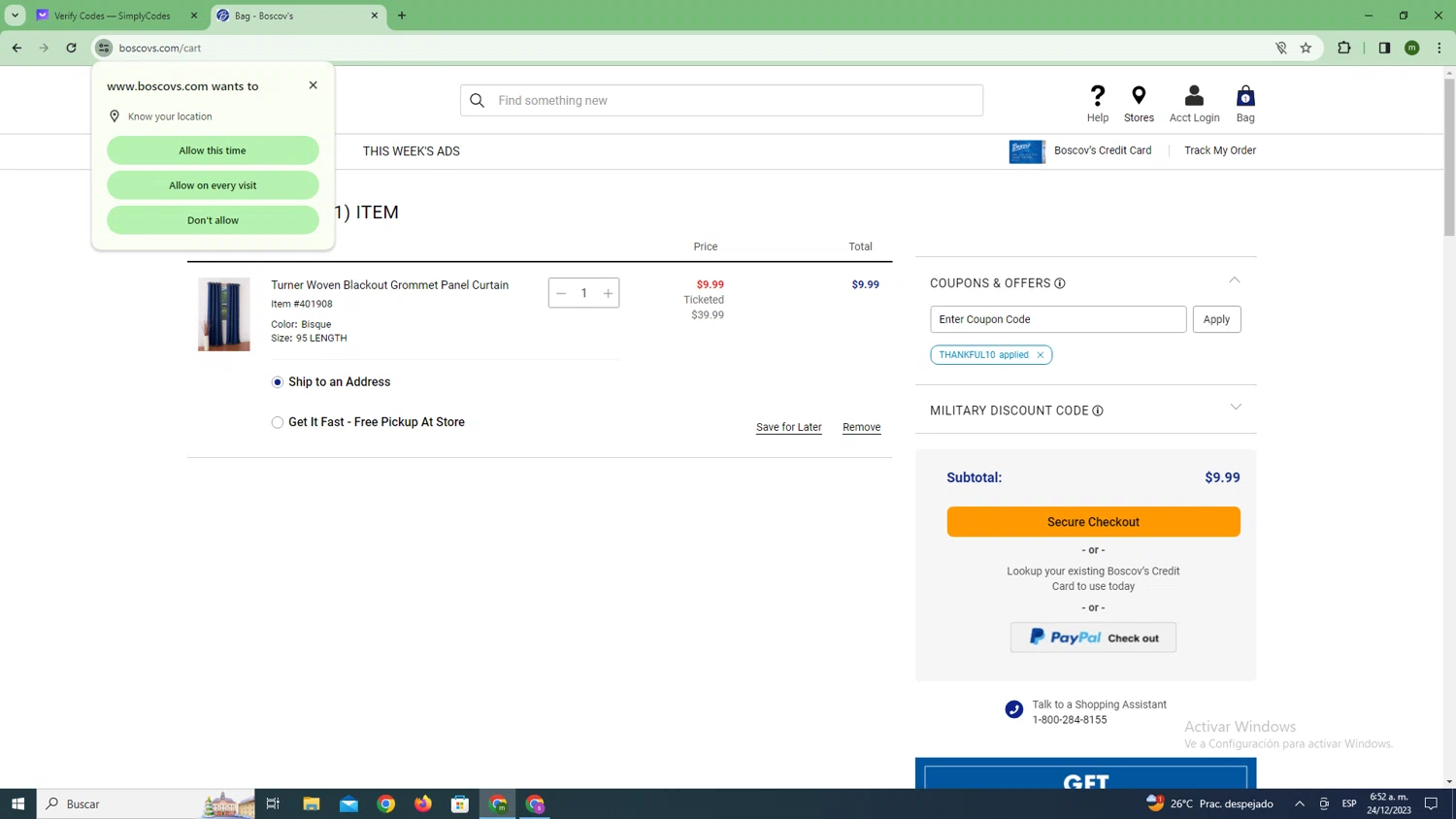The height and width of the screenshot is (819, 1456).
Task: Proceed with Secure Checkout
Action: pos(1093,522)
